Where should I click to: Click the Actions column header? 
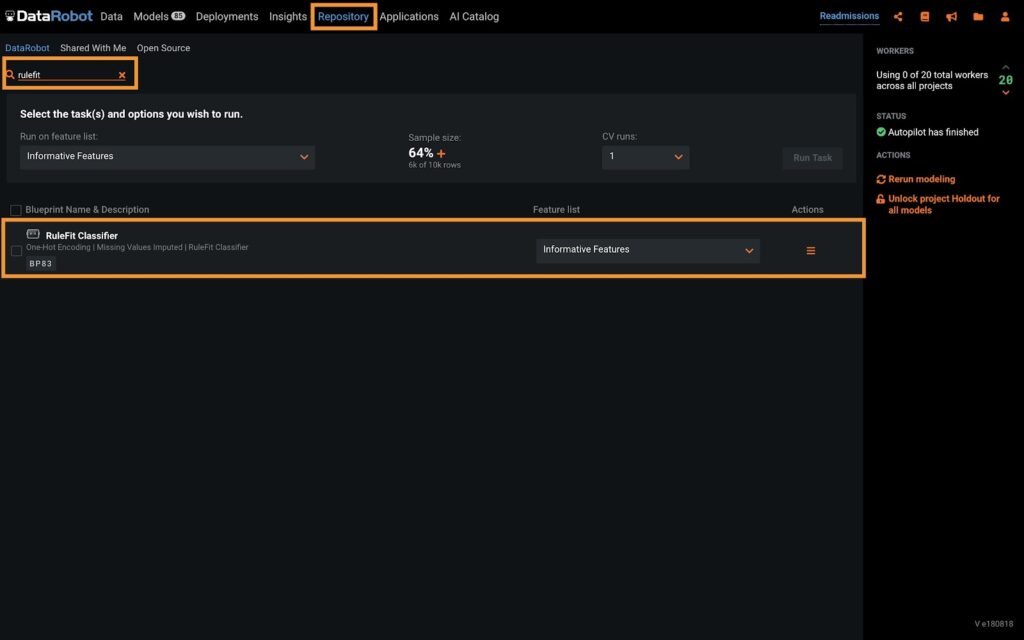point(807,210)
